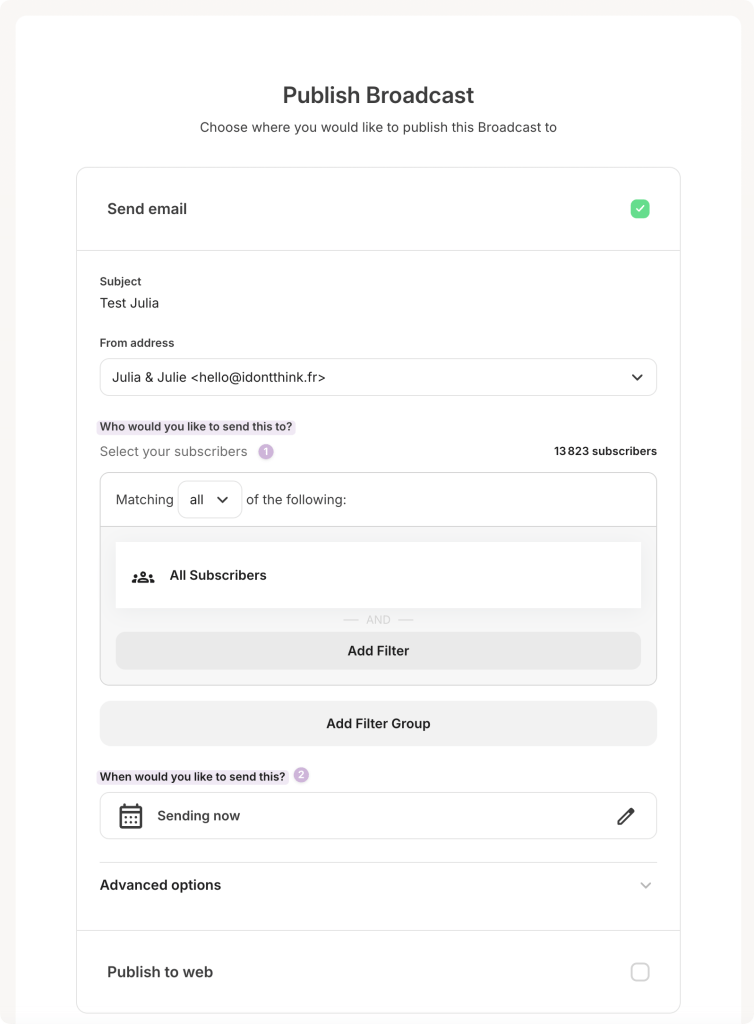Click the Publish to web label
The image size is (754, 1024).
[x=160, y=972]
